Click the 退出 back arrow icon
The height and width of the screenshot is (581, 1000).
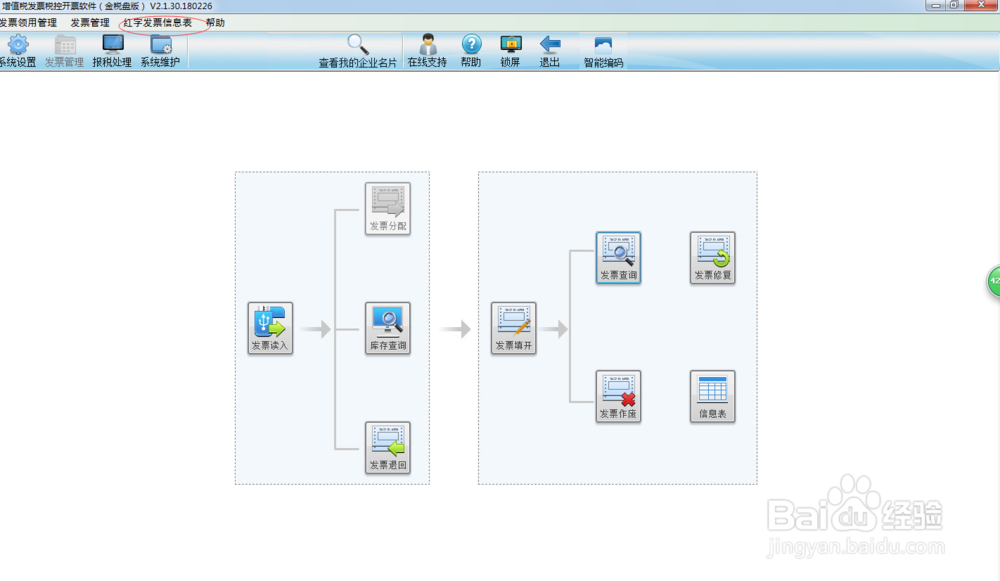pos(550,51)
